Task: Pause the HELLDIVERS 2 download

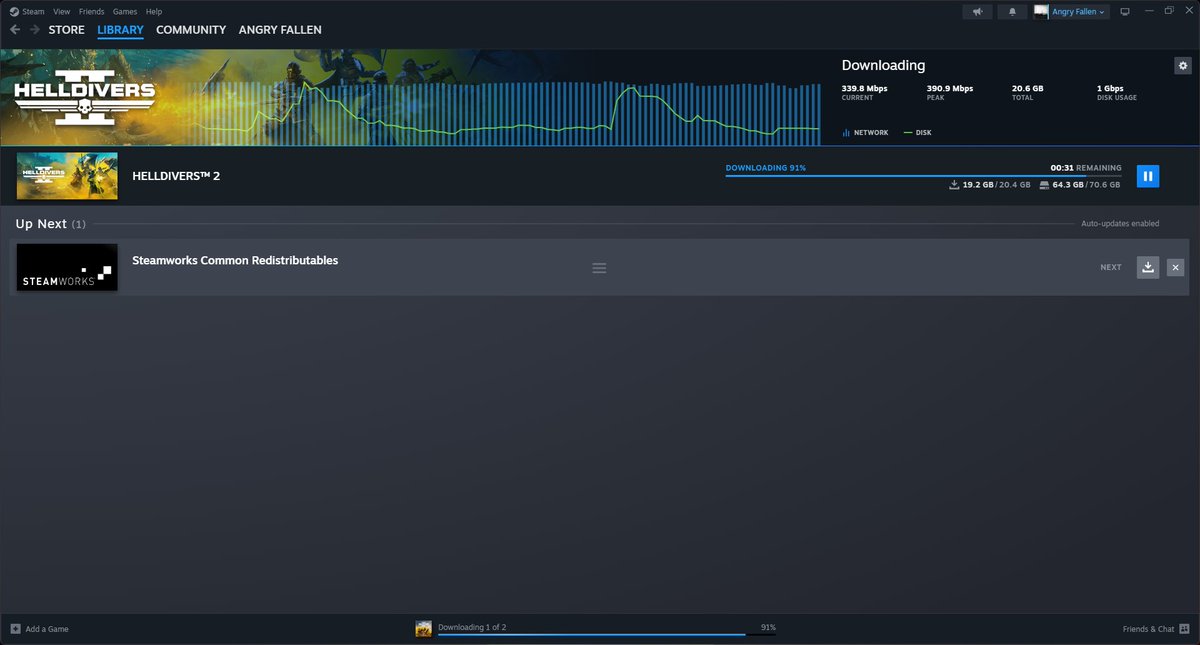Action: point(1148,176)
